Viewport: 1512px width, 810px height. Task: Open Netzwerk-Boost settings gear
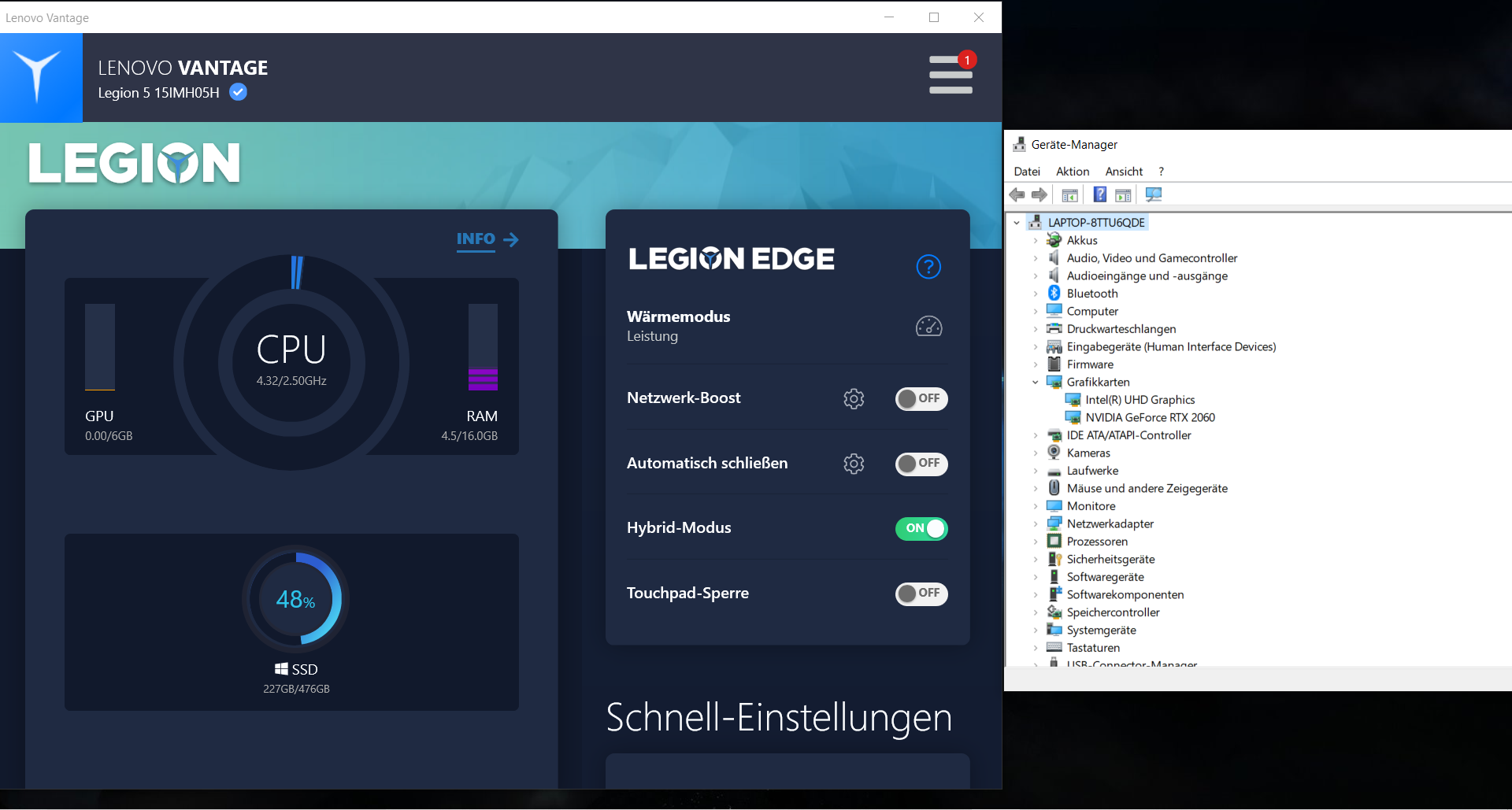(x=854, y=398)
